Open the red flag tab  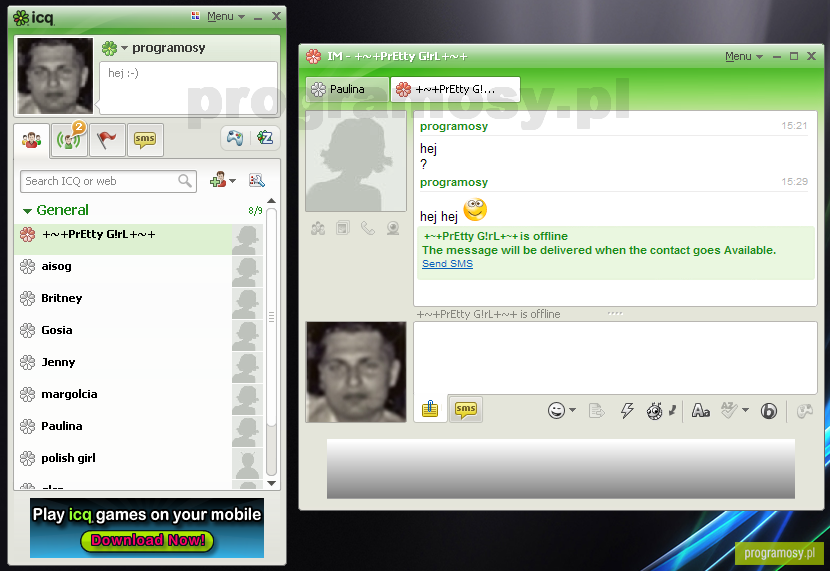[x=107, y=140]
